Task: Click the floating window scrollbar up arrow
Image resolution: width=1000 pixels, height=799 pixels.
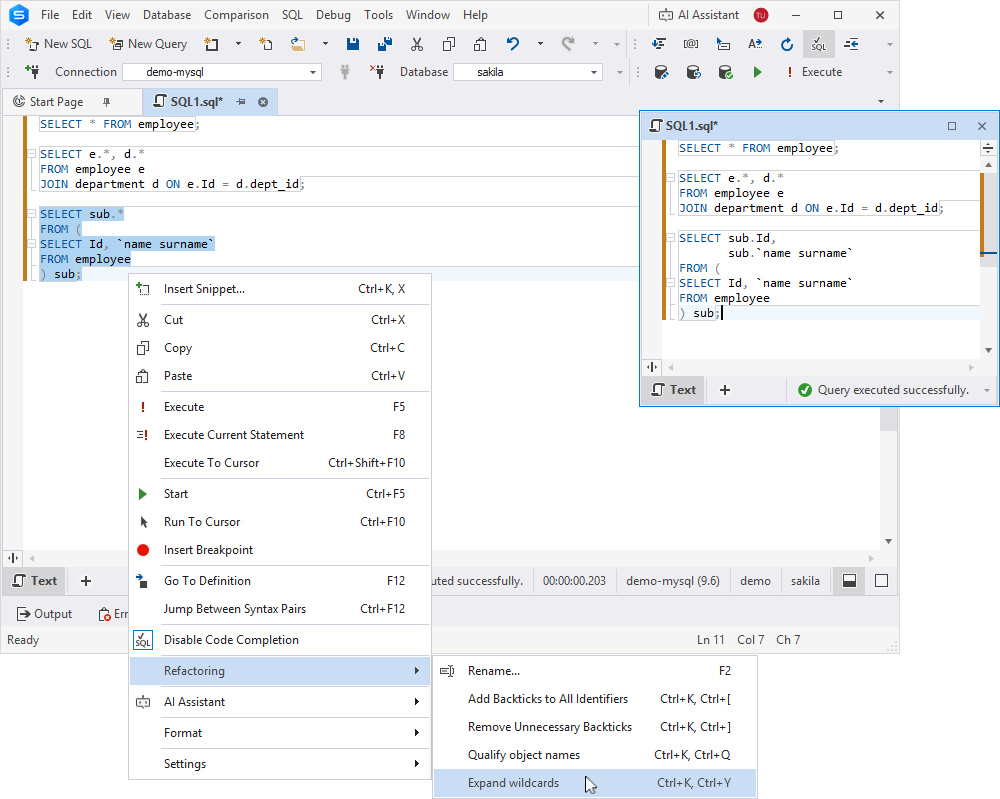Action: pos(988,165)
